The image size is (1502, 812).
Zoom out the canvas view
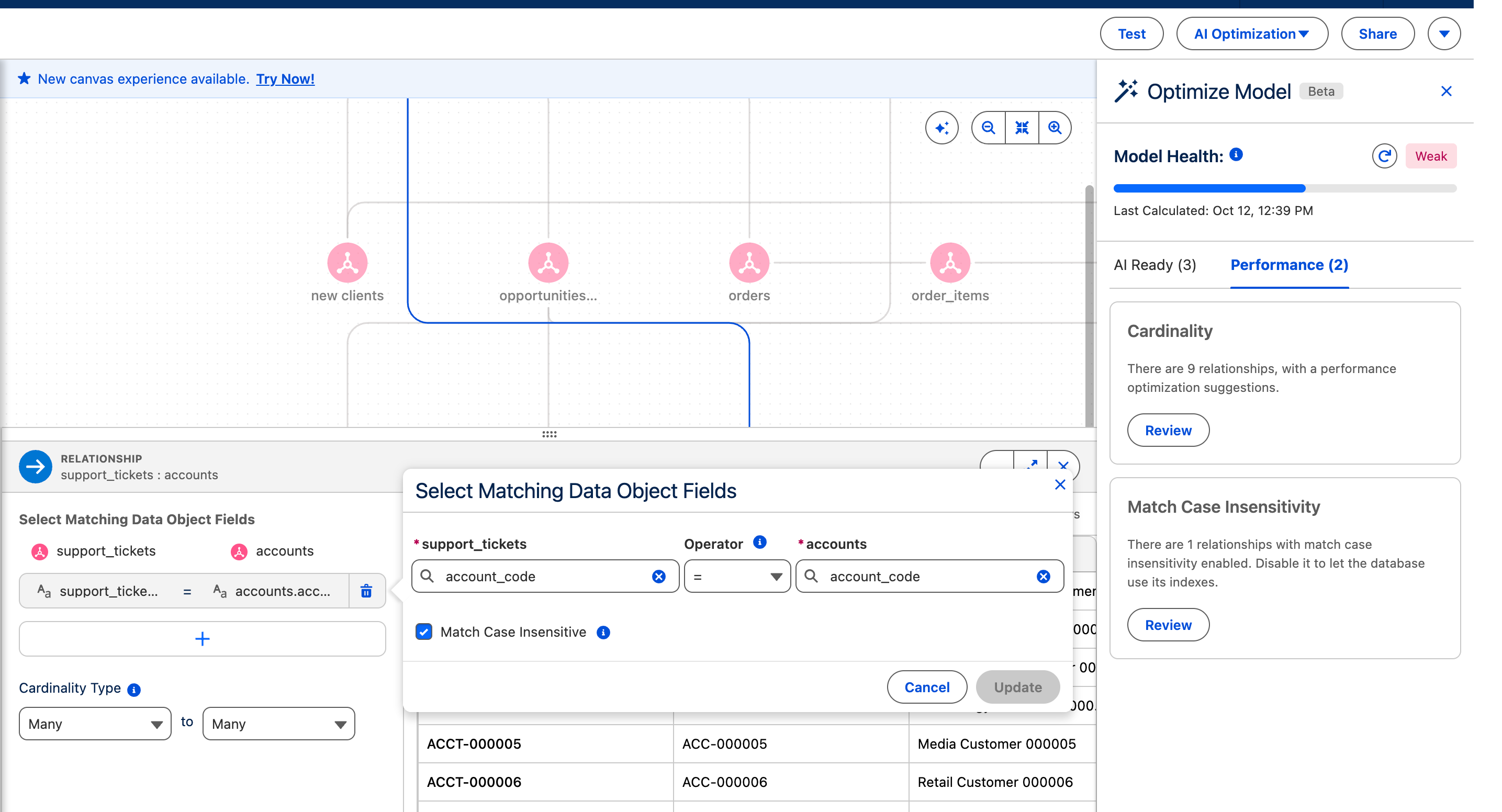988,127
